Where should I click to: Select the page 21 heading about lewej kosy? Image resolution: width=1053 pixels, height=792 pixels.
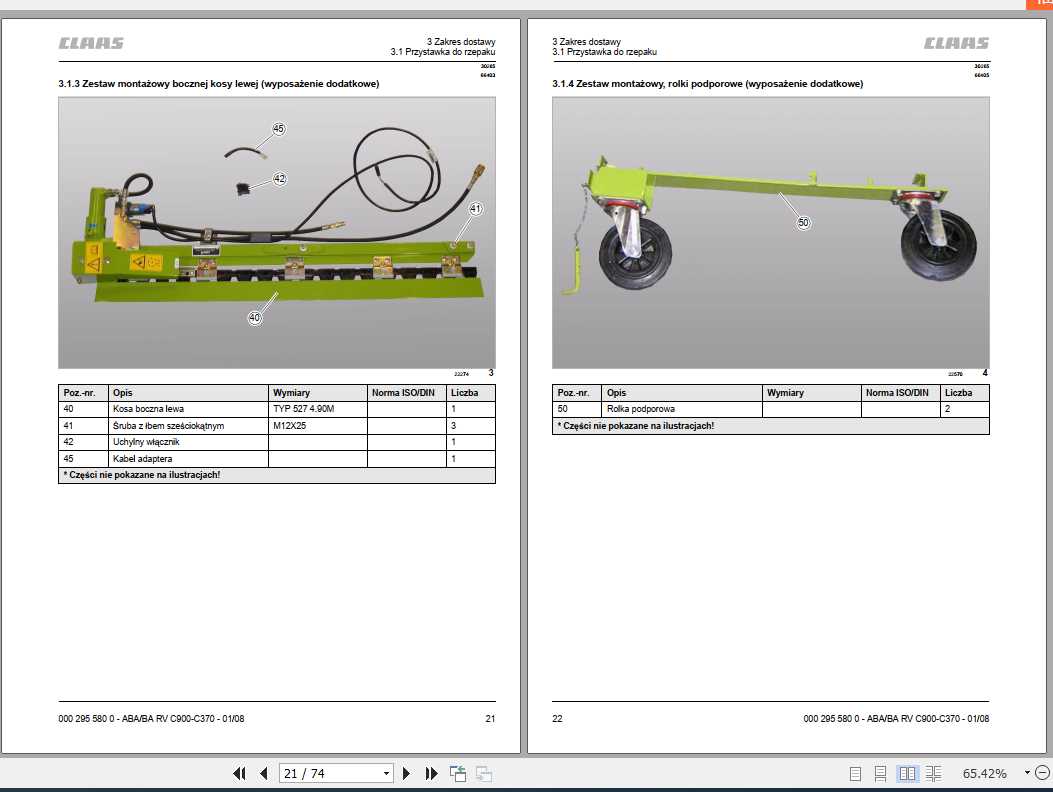point(217,84)
